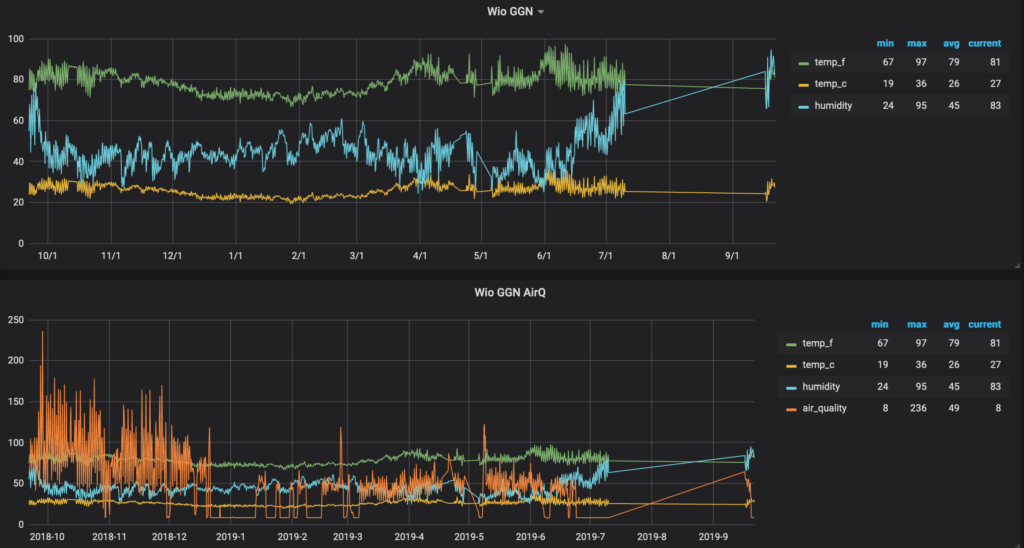This screenshot has width=1024, height=548.
Task: Sort upper Wio GGN legend by min column
Action: (x=885, y=43)
